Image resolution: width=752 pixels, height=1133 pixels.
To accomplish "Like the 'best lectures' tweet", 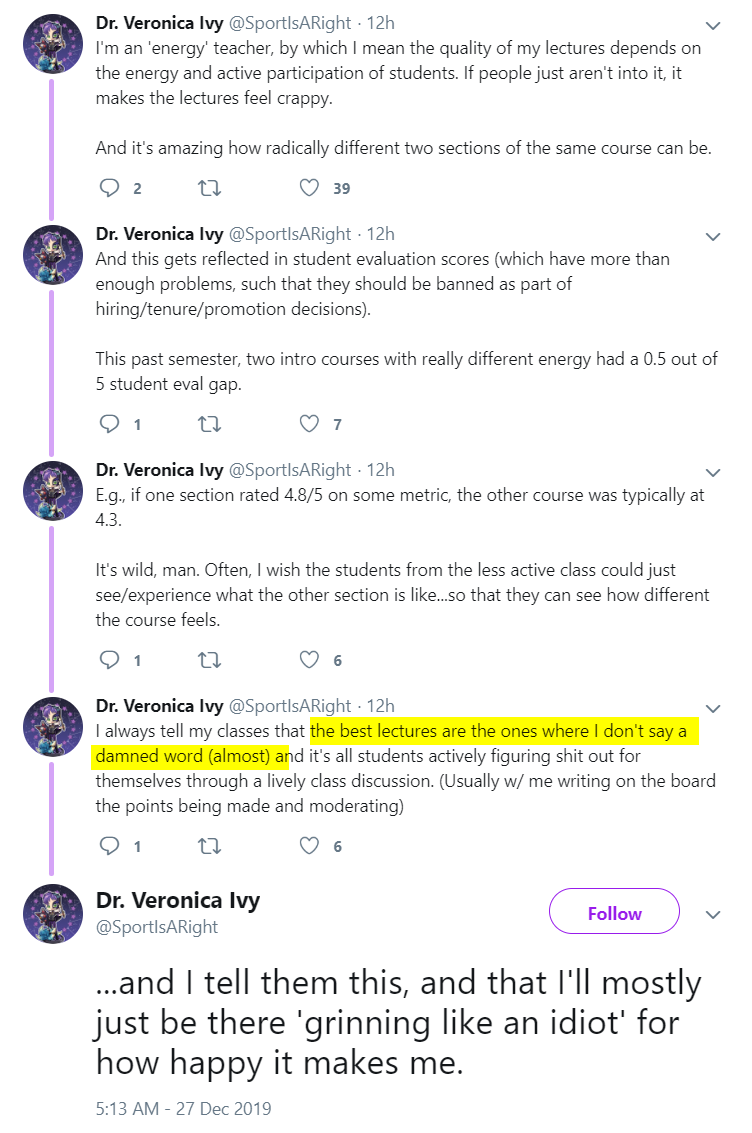I will coord(310,846).
